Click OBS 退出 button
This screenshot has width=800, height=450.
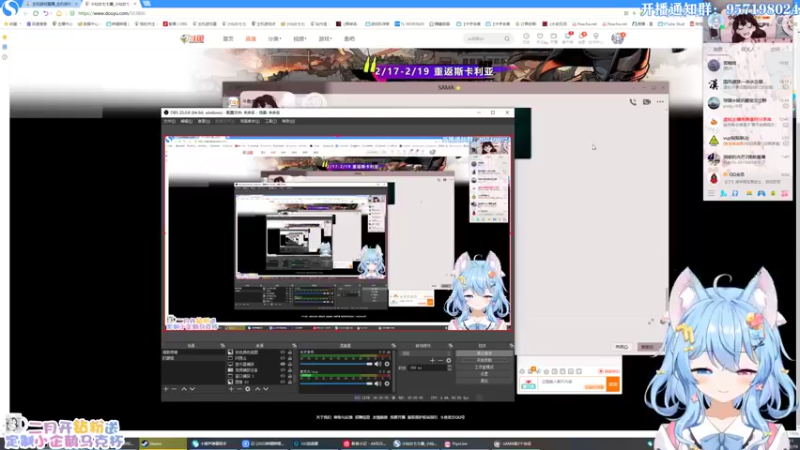pyautogui.click(x=484, y=381)
